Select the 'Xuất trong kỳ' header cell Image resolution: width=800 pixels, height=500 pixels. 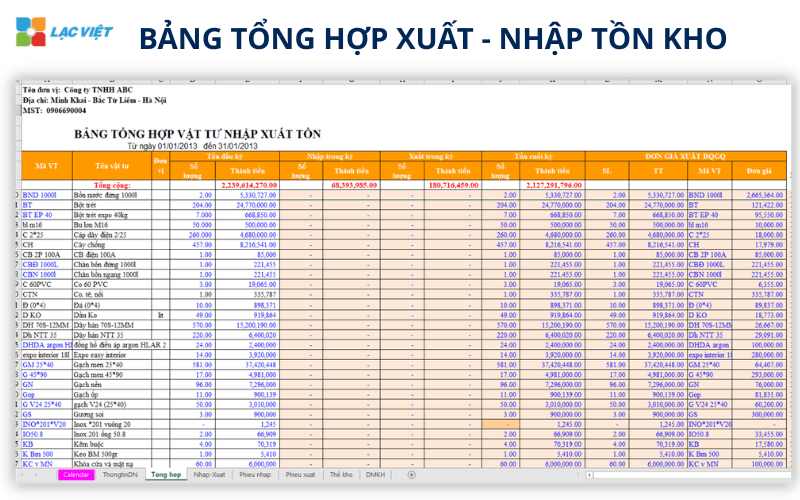point(431,156)
